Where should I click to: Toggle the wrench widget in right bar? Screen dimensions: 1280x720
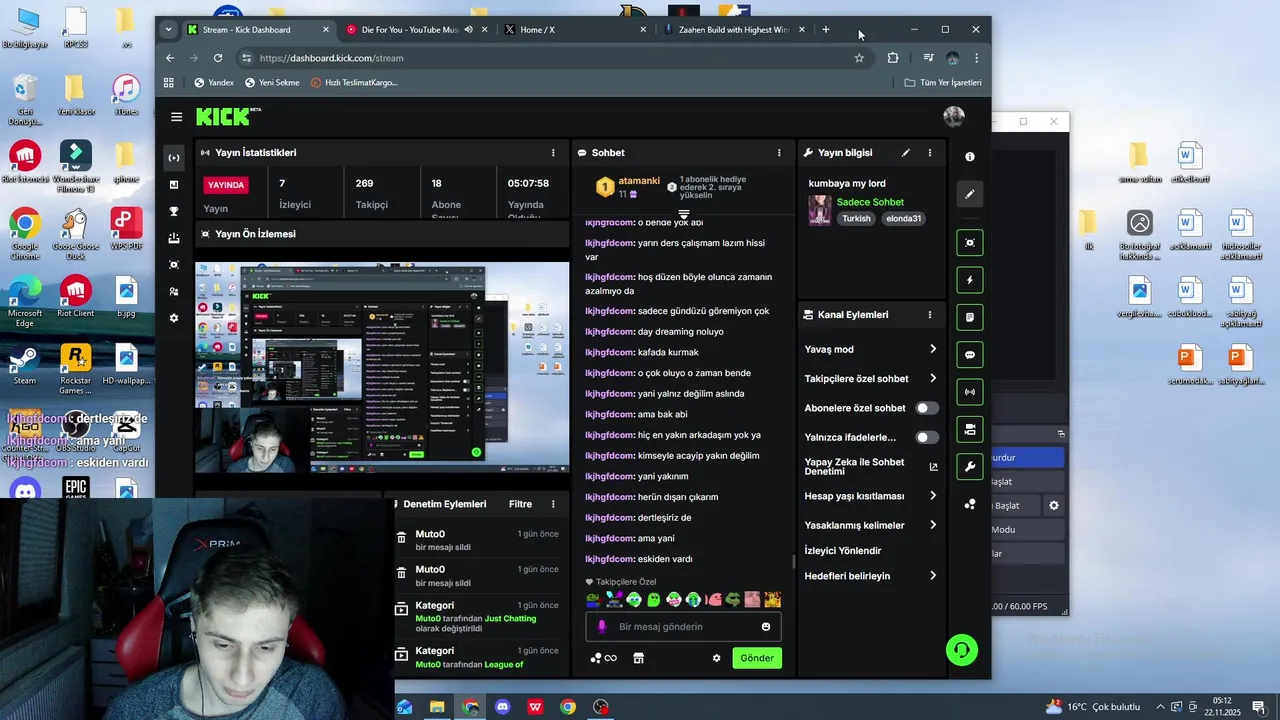tap(969, 467)
